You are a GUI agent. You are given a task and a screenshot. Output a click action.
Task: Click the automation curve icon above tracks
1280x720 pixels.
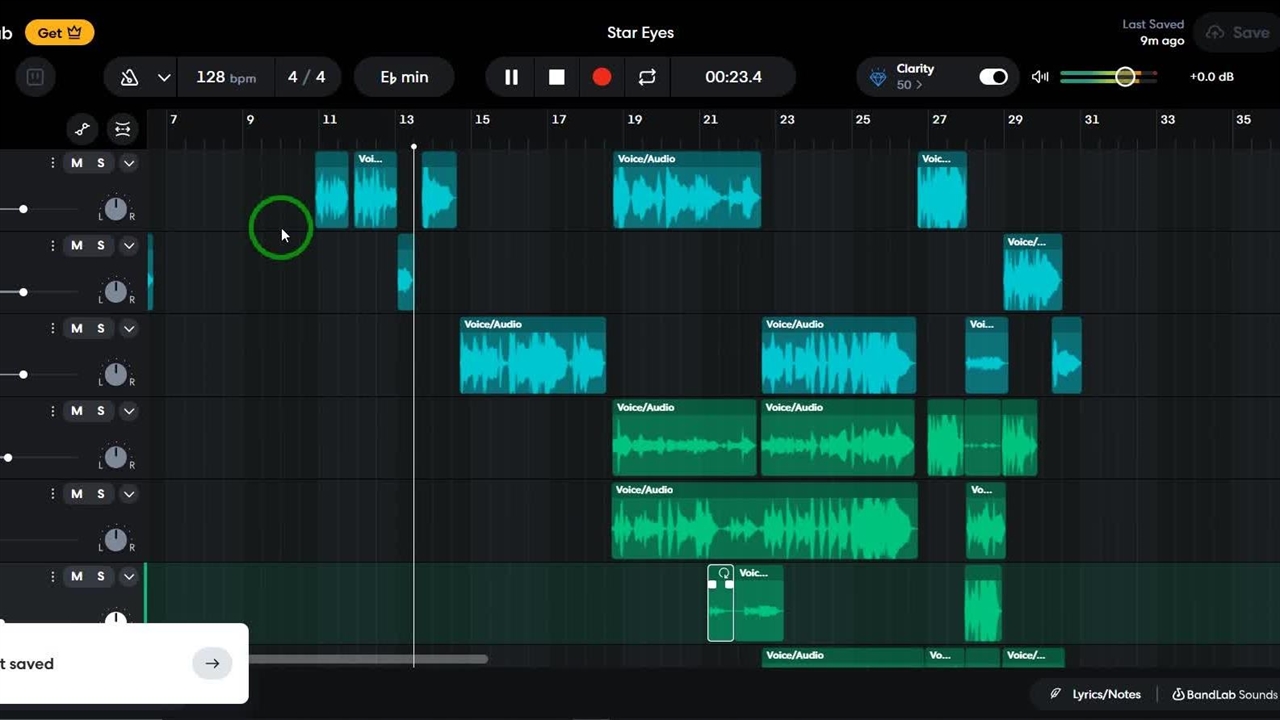(83, 129)
